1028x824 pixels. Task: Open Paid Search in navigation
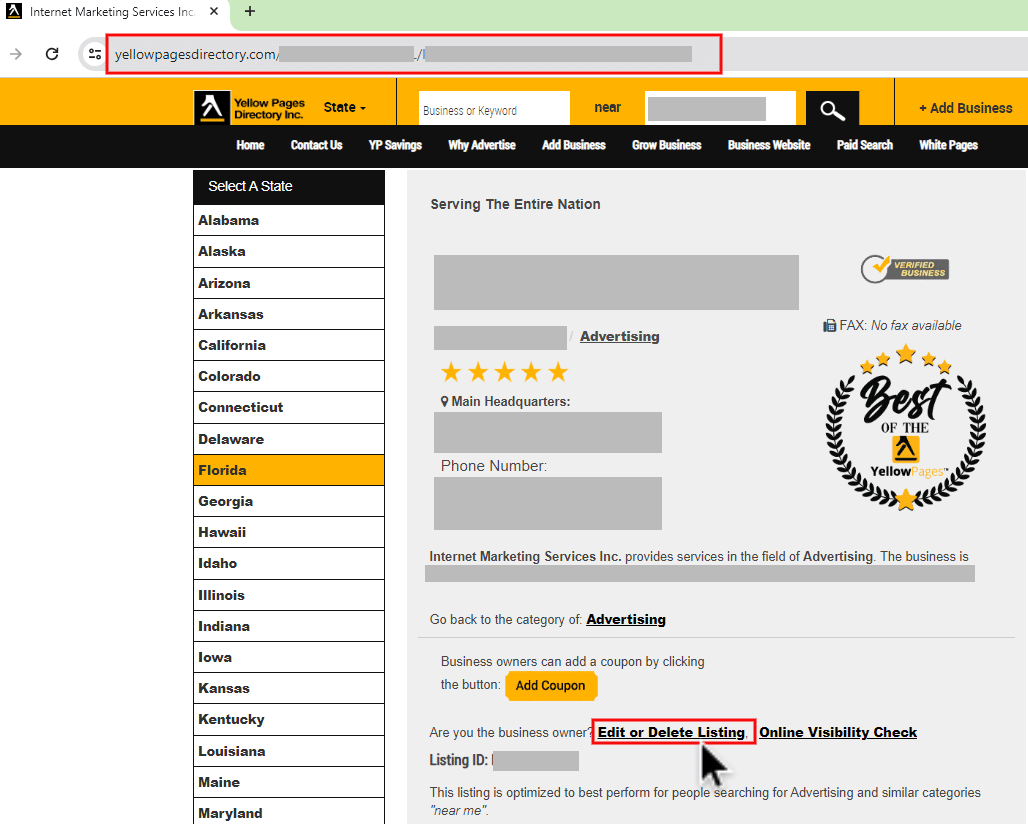pos(865,145)
